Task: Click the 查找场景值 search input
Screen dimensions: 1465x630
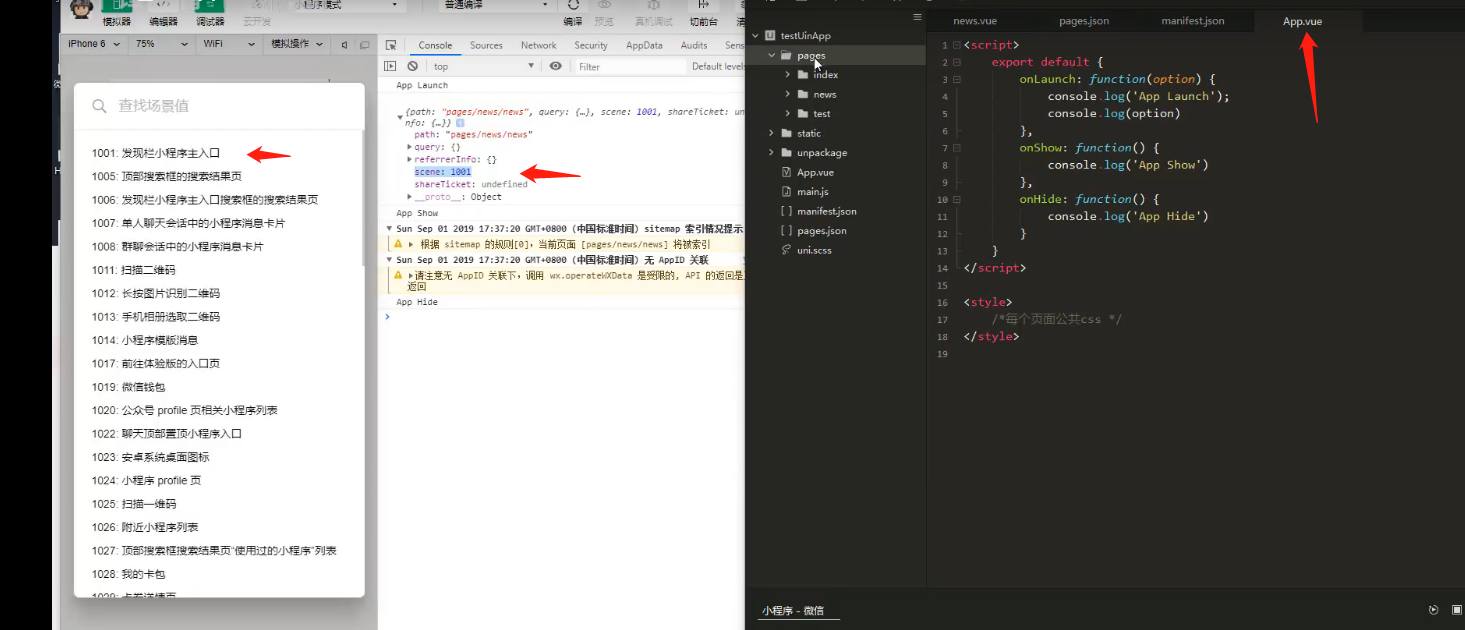Action: click(x=219, y=105)
